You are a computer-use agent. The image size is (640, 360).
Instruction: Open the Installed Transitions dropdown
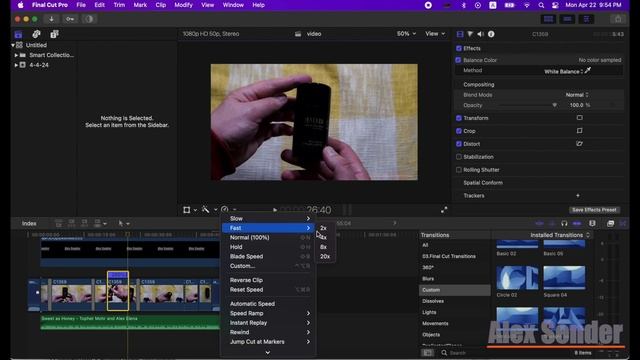pyautogui.click(x=560, y=235)
